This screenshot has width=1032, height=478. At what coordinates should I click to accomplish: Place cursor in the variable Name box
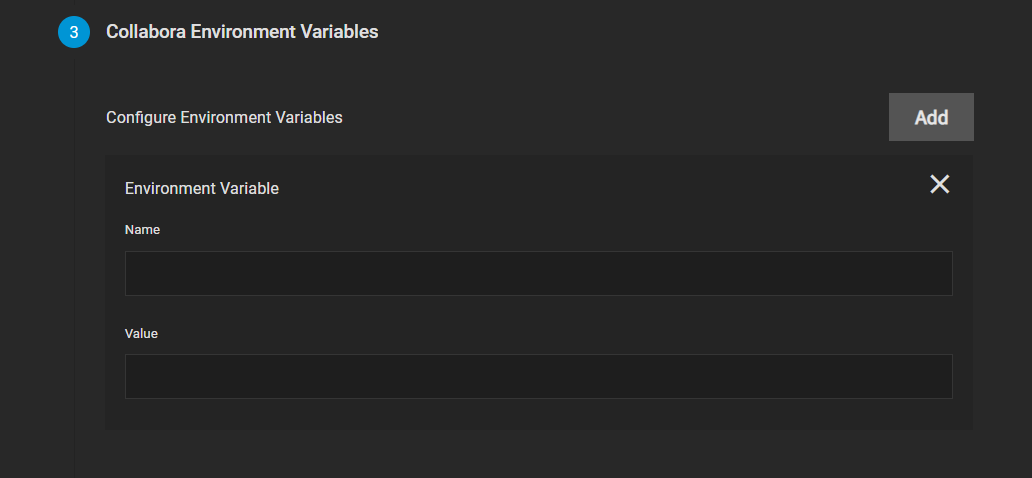pyautogui.click(x=538, y=273)
